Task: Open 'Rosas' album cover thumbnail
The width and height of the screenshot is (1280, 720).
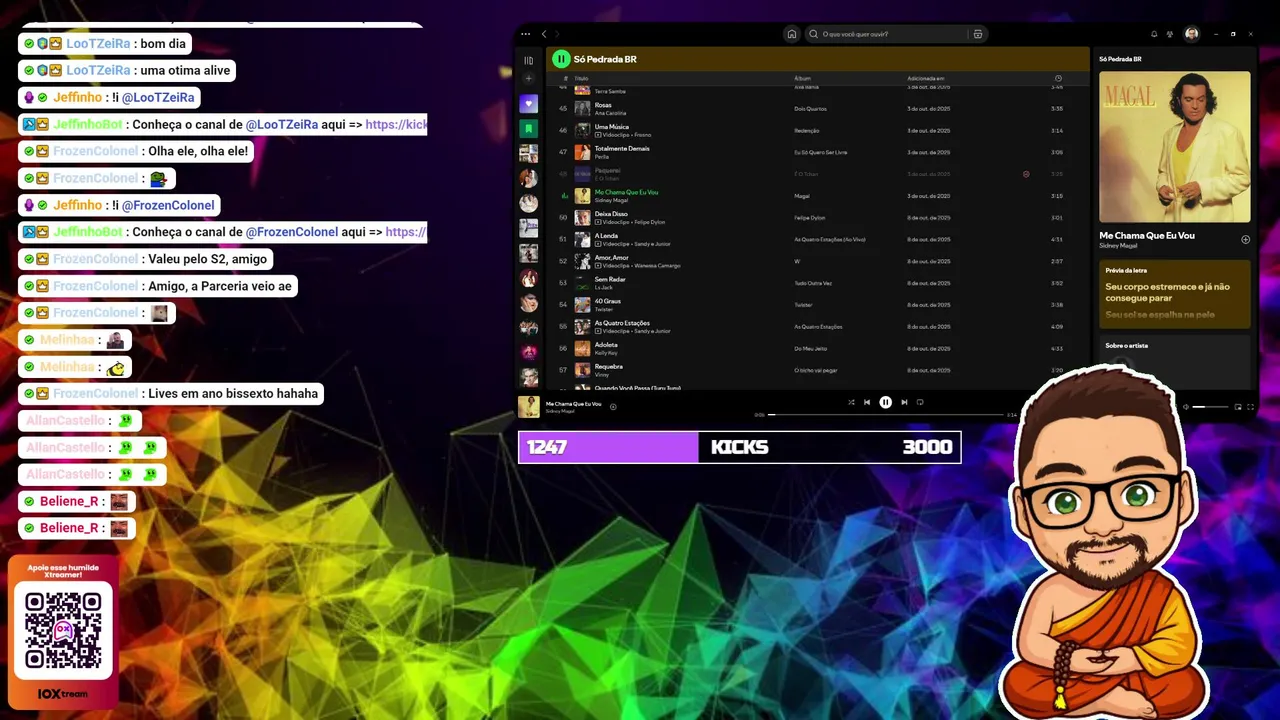Action: (x=582, y=108)
